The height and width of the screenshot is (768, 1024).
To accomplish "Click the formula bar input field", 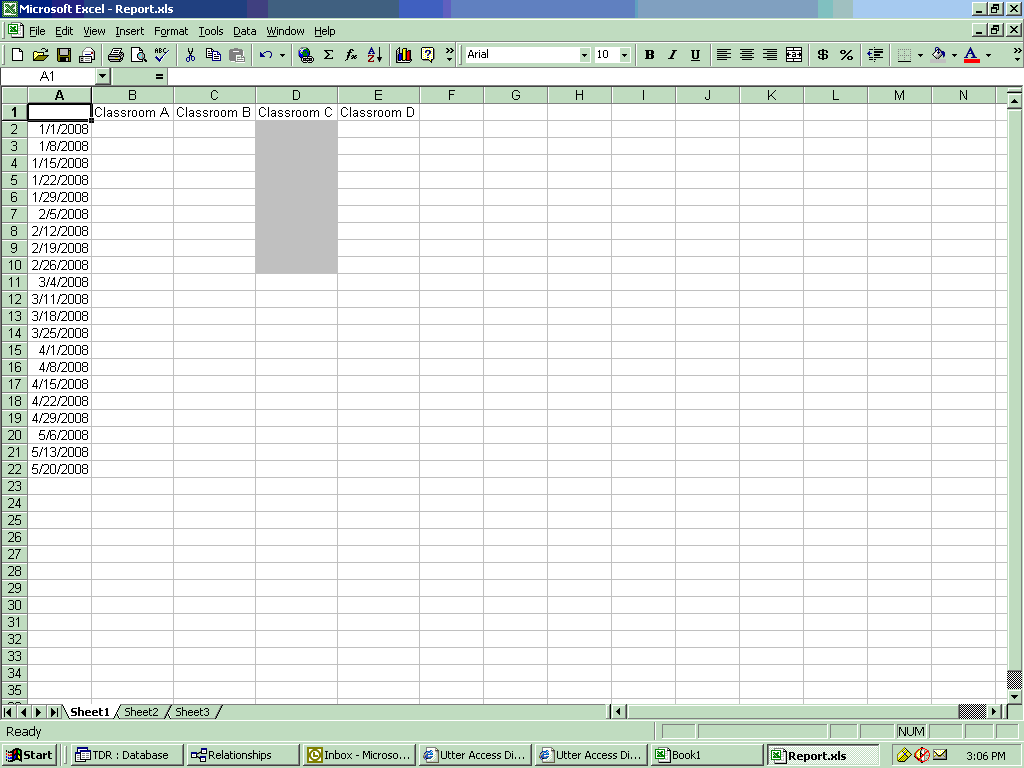I will [594, 76].
